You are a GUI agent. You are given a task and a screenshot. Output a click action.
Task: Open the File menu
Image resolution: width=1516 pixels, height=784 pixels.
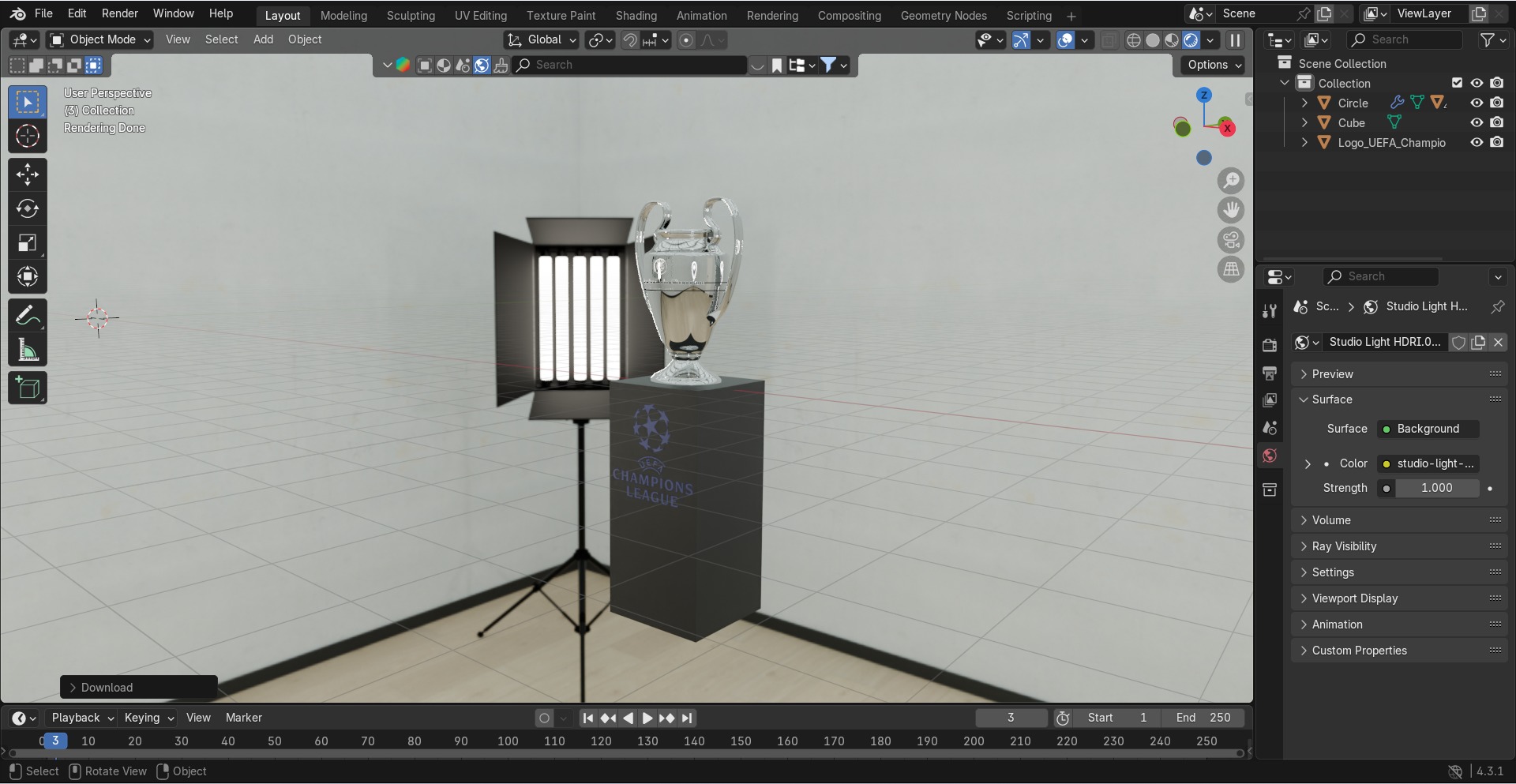point(44,13)
